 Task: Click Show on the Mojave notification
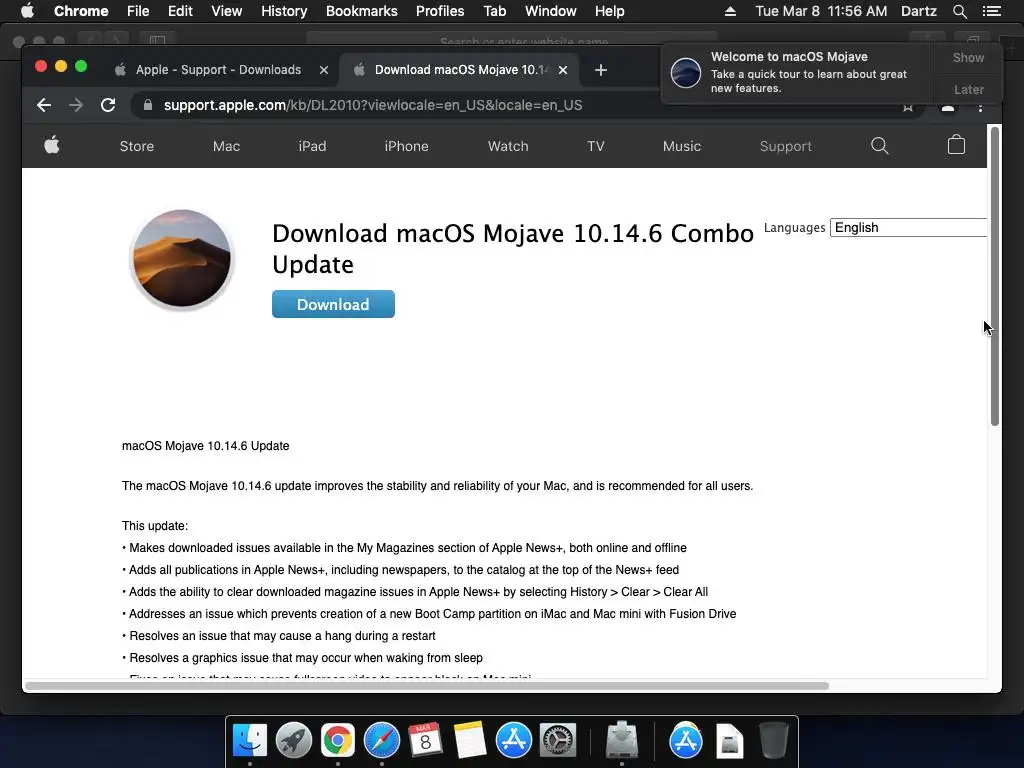[968, 57]
